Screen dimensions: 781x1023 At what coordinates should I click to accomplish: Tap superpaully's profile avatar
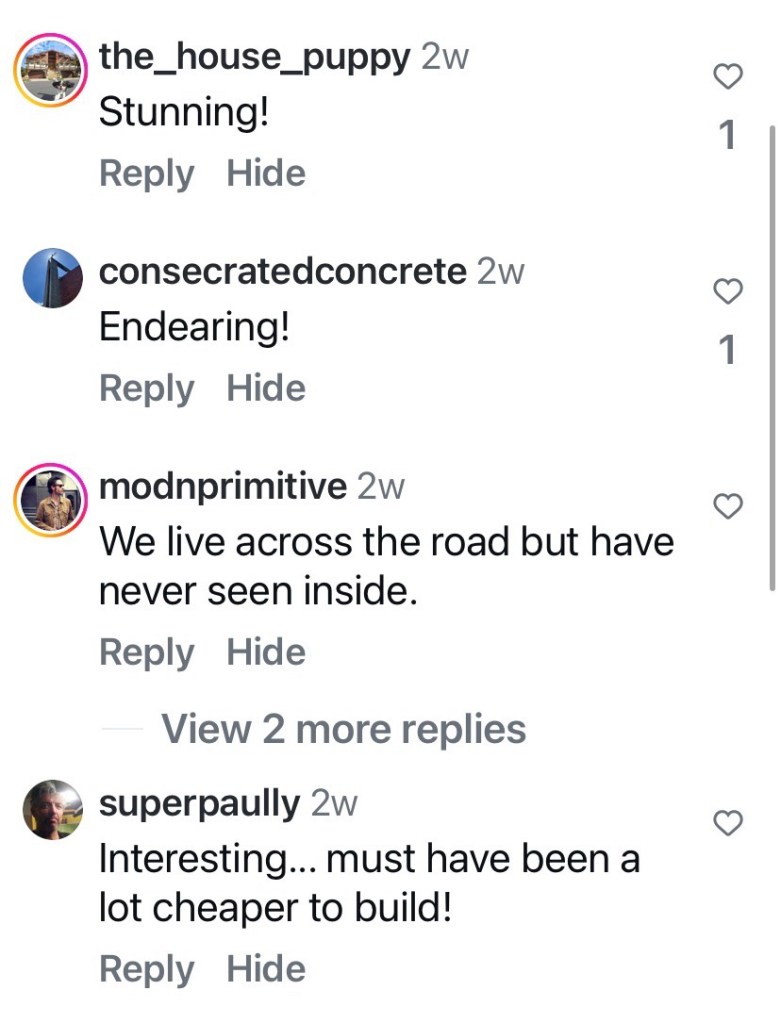(x=52, y=809)
